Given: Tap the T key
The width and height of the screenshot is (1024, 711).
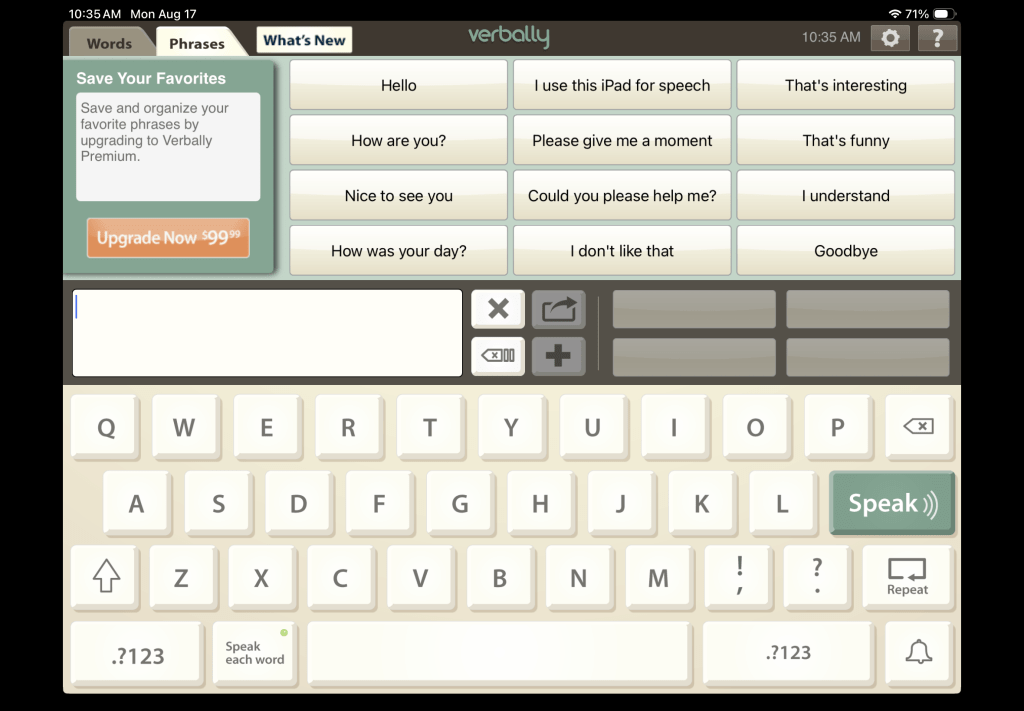Looking at the screenshot, I should 430,426.
